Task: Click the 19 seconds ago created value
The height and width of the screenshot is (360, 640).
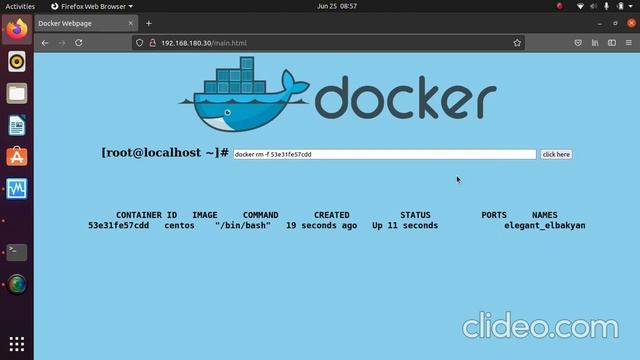Action: coord(321,225)
